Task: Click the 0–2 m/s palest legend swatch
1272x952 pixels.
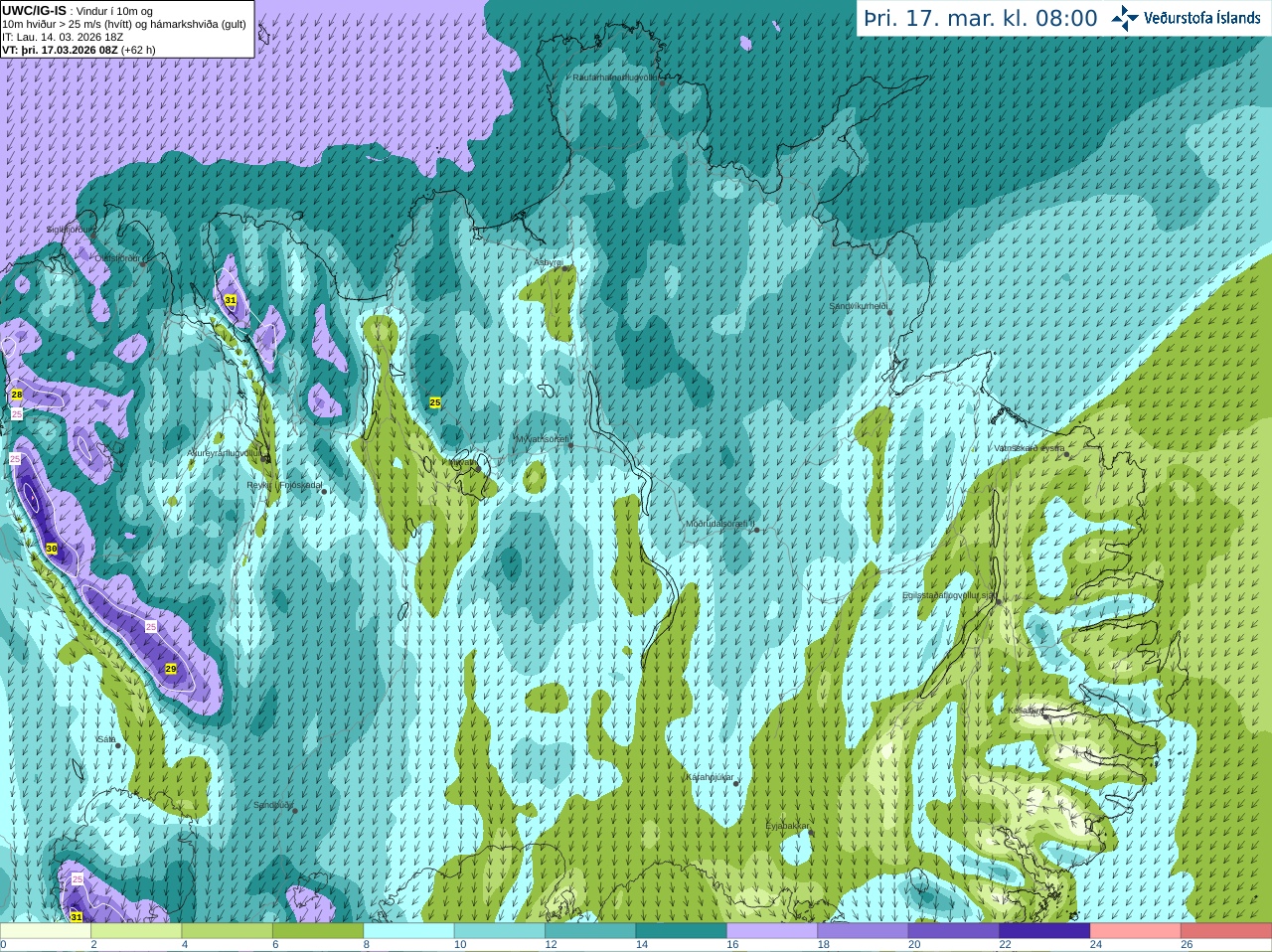Action: pyautogui.click(x=46, y=931)
